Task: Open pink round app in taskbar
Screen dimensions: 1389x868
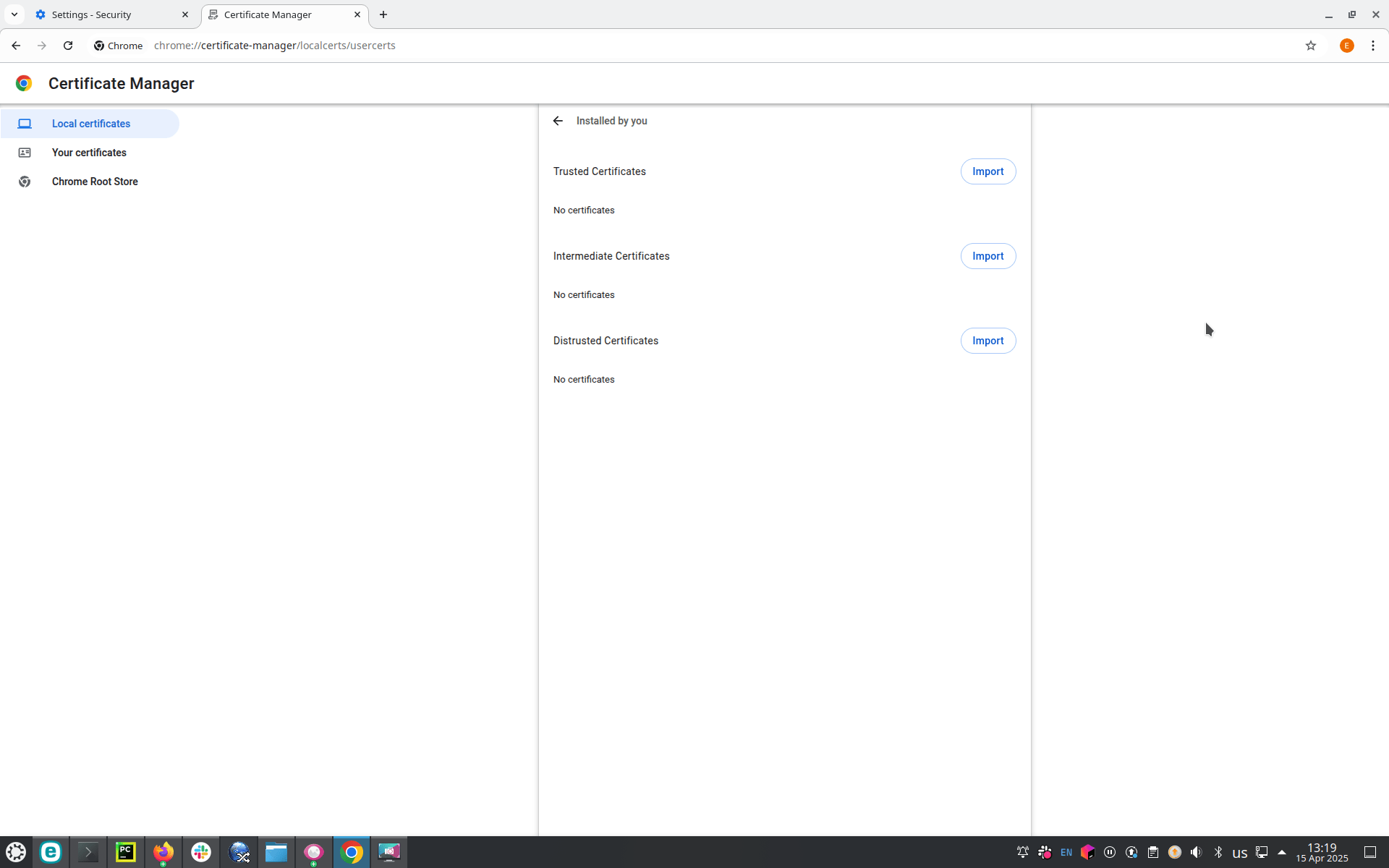Action: coord(314,852)
